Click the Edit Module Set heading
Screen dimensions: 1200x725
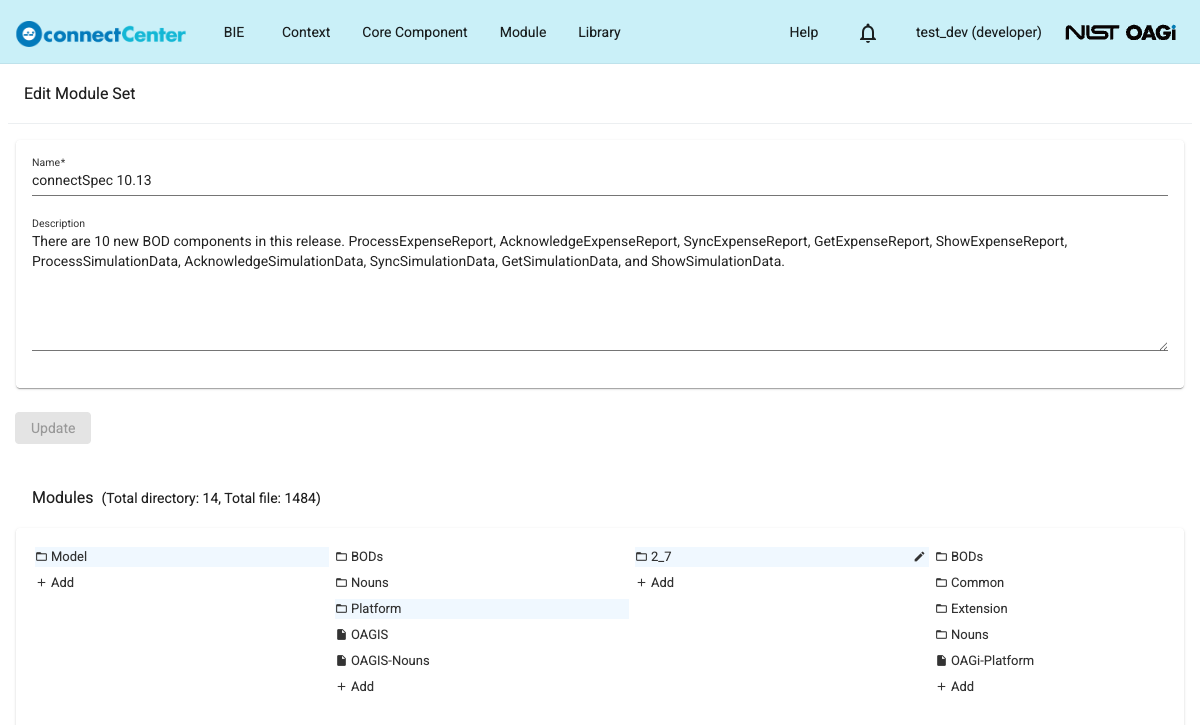tap(80, 94)
